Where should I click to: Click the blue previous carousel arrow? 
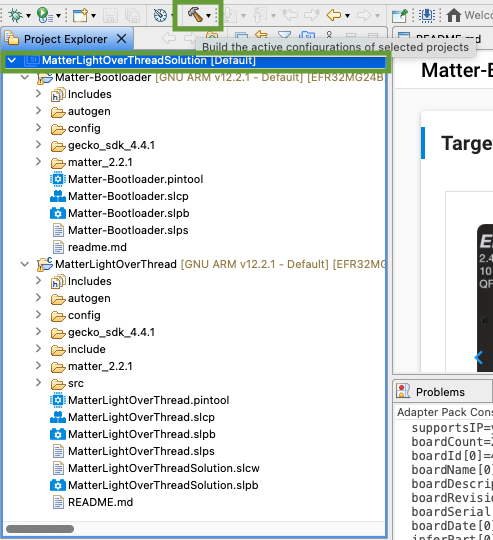point(479,357)
